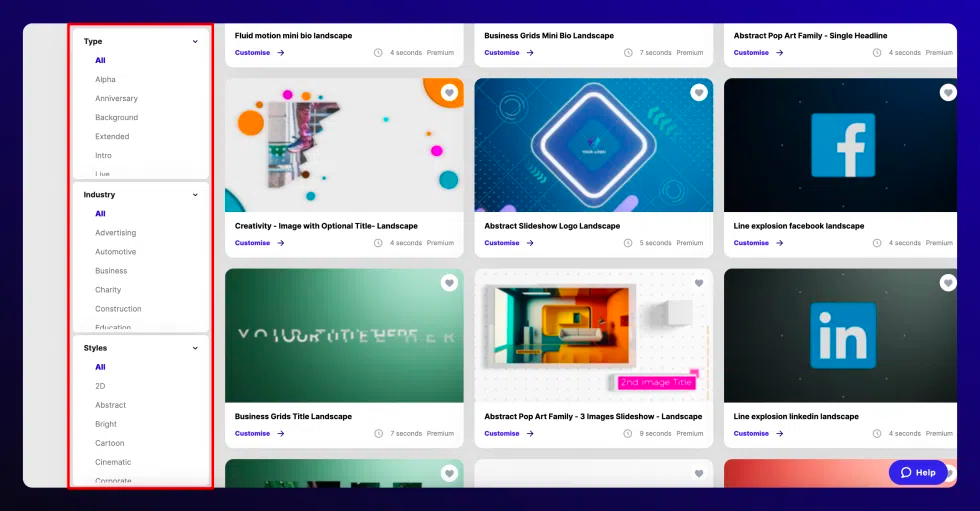Open Abstract Slideshow Logo Landscape thumbnail
The height and width of the screenshot is (511, 980).
coord(594,145)
